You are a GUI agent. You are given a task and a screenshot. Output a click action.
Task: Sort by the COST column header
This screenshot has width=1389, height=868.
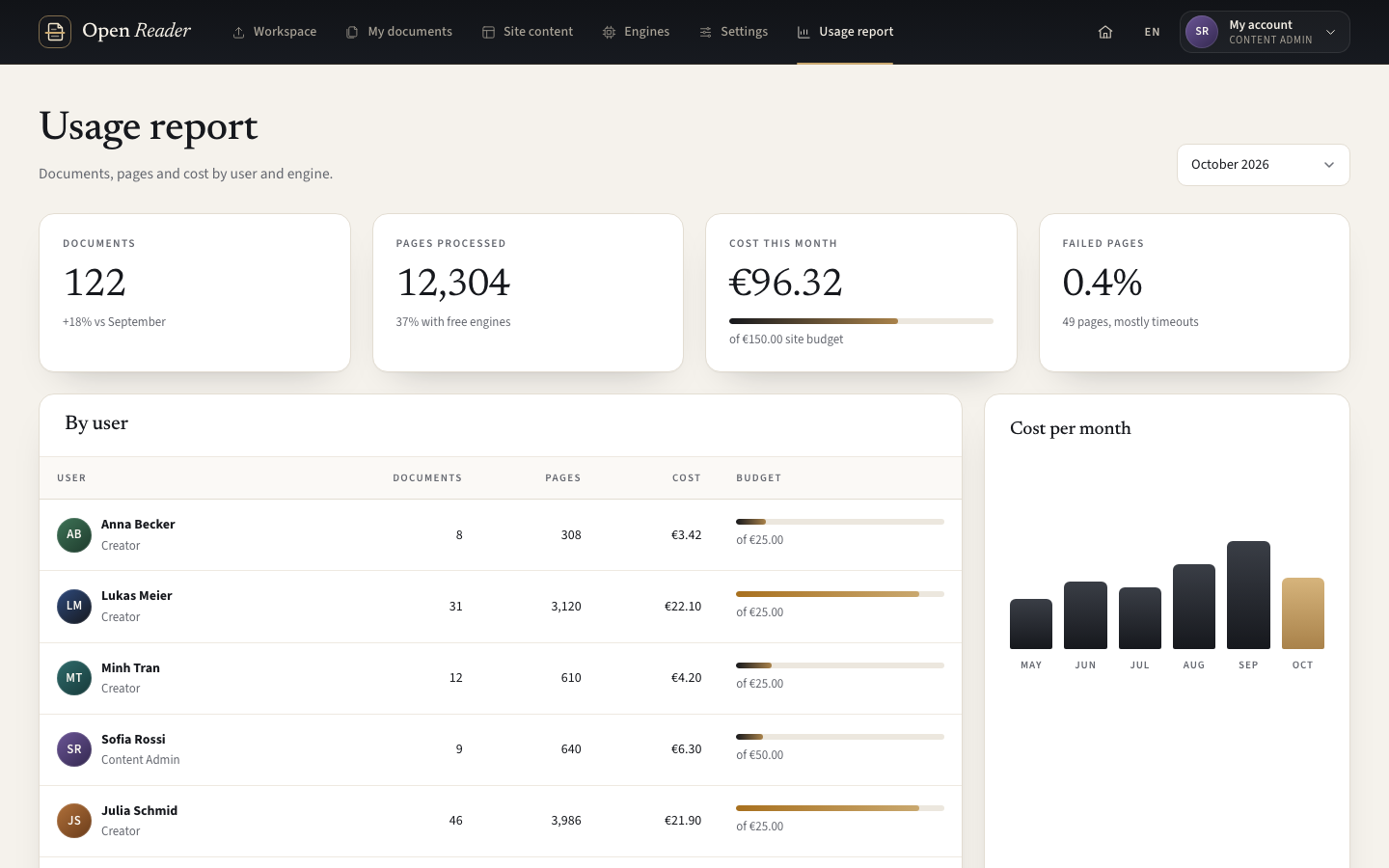(x=687, y=478)
